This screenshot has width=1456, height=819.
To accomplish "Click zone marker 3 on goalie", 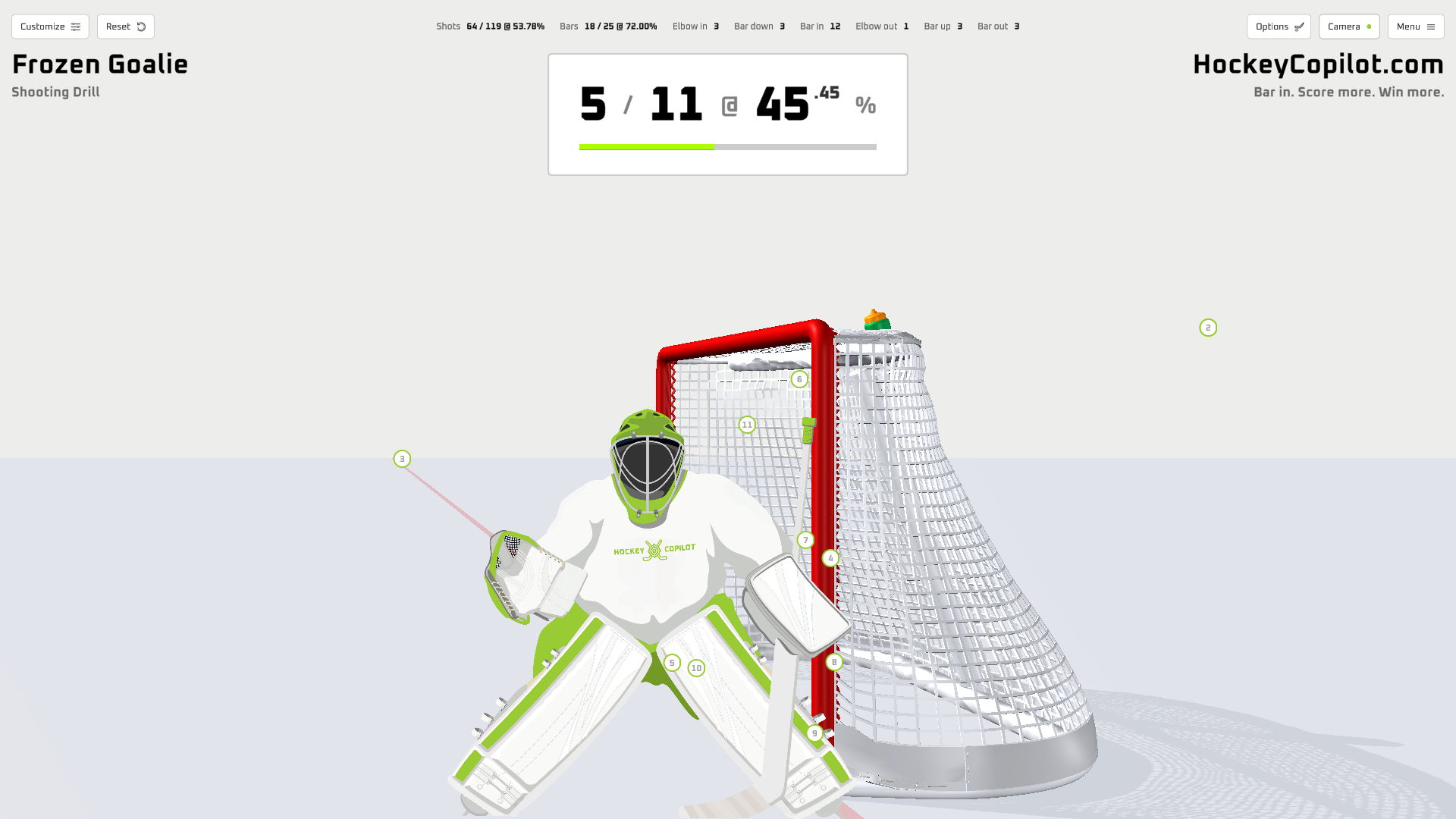I will pos(402,459).
